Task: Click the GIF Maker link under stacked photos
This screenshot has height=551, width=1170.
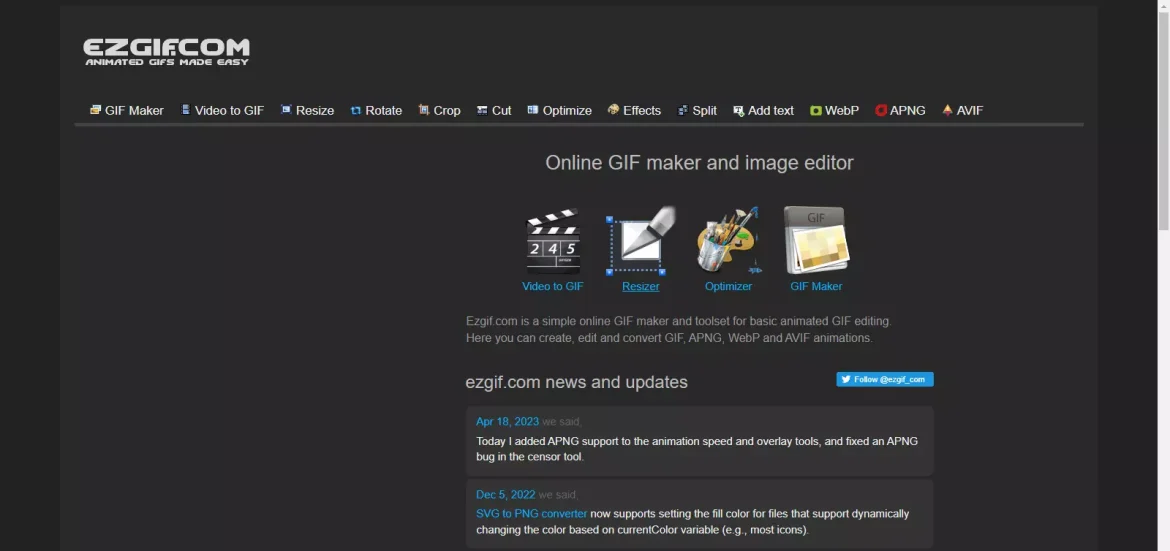Action: [816, 286]
